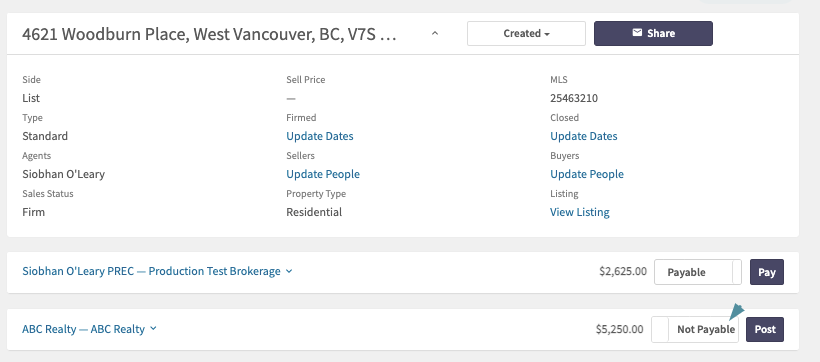Open Siobhan O'Leary PREC — Production Test Brokerage link

(151, 271)
